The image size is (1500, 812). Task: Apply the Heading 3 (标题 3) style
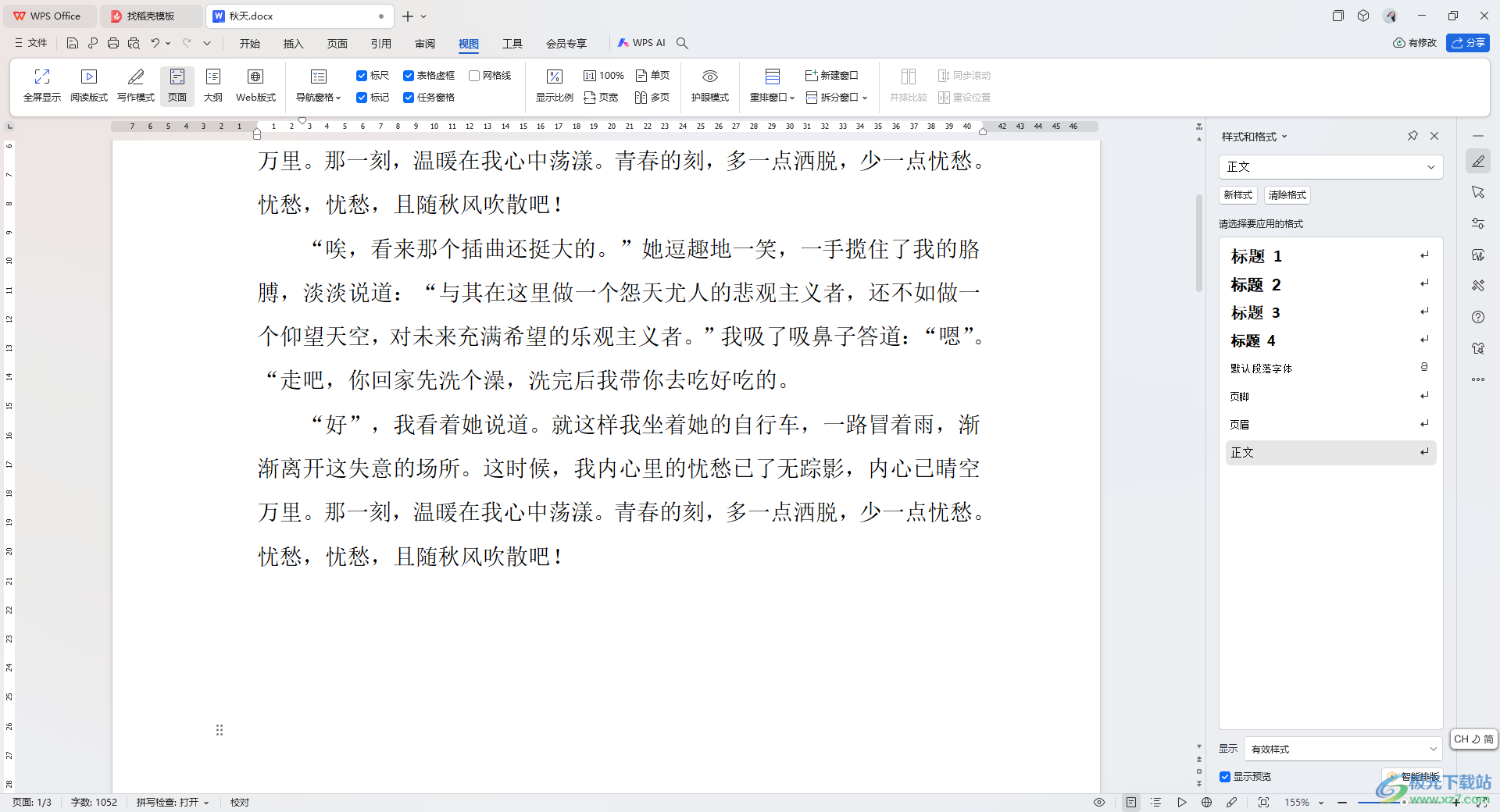[1330, 312]
